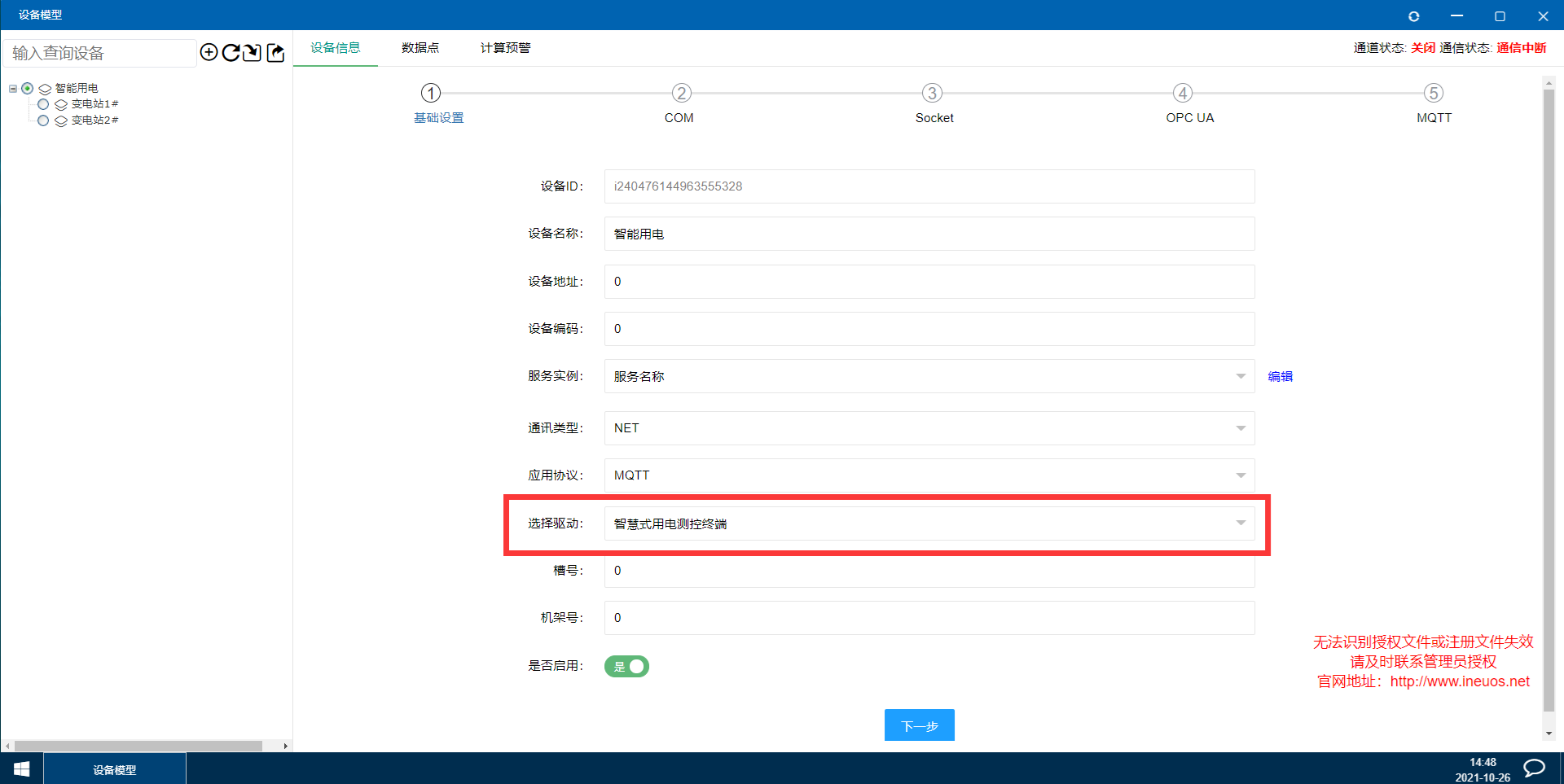Click the refresh device list icon
This screenshot has width=1564, height=784.
231,53
